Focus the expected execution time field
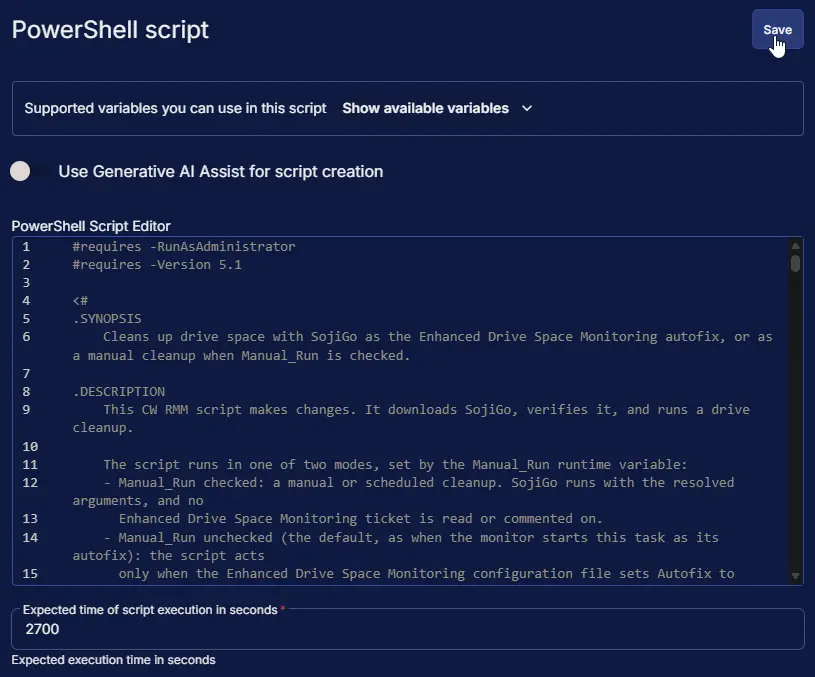 point(408,629)
